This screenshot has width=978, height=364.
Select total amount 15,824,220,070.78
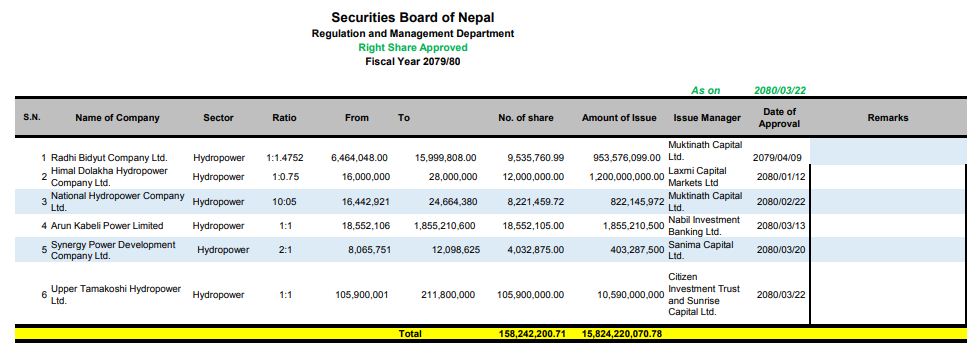(x=622, y=333)
